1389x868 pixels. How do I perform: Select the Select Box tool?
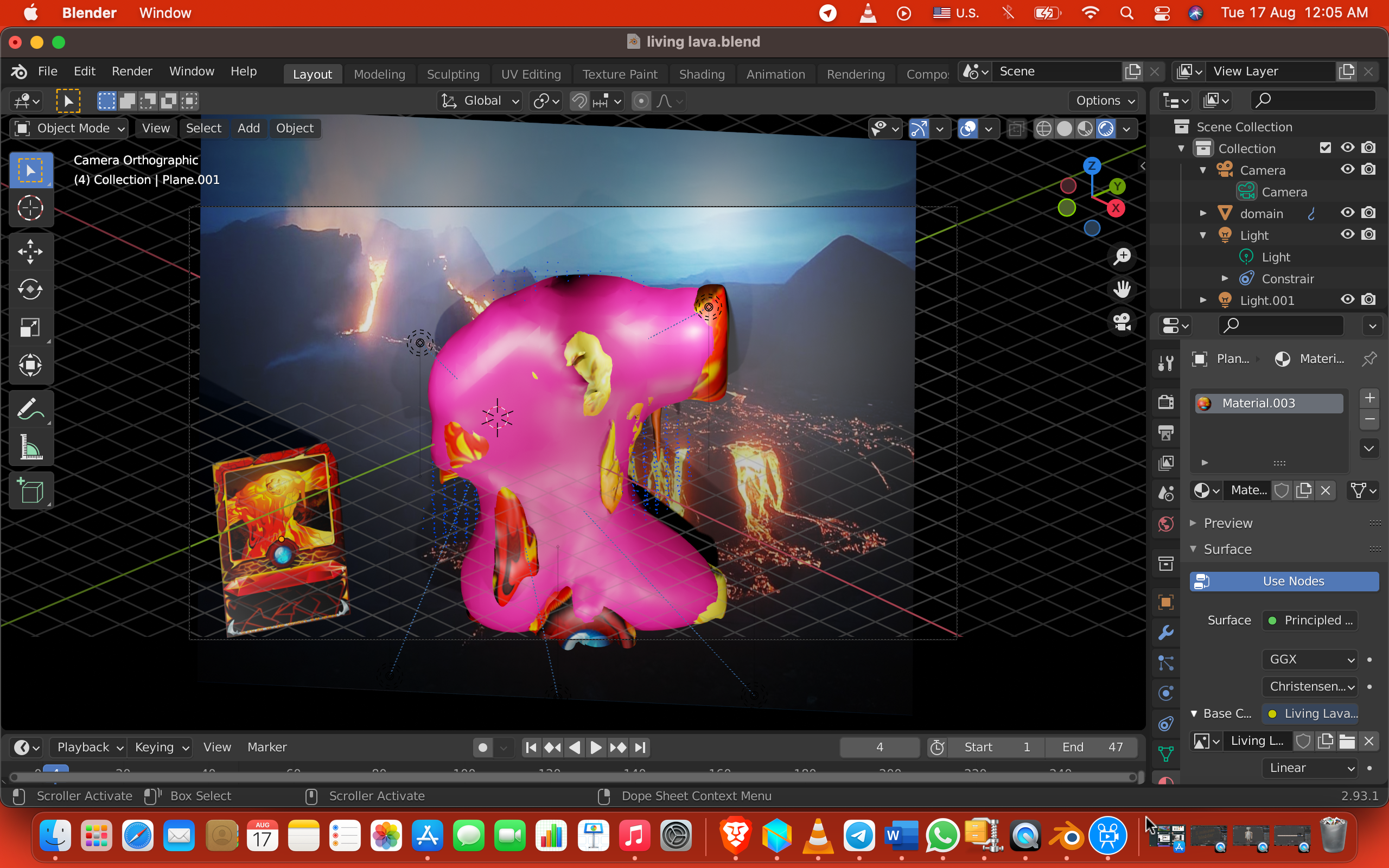click(30, 170)
